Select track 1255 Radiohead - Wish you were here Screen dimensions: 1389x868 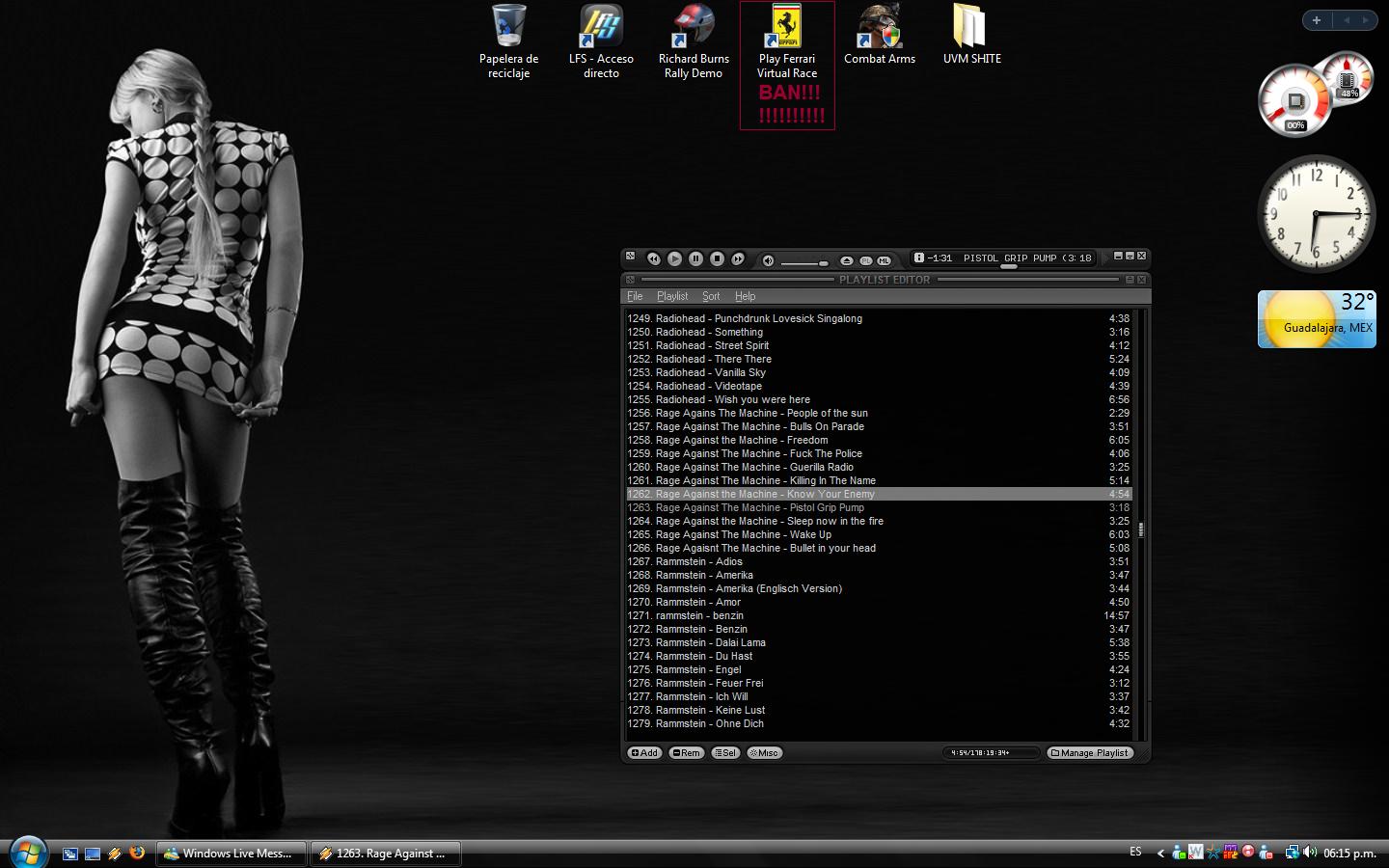878,399
